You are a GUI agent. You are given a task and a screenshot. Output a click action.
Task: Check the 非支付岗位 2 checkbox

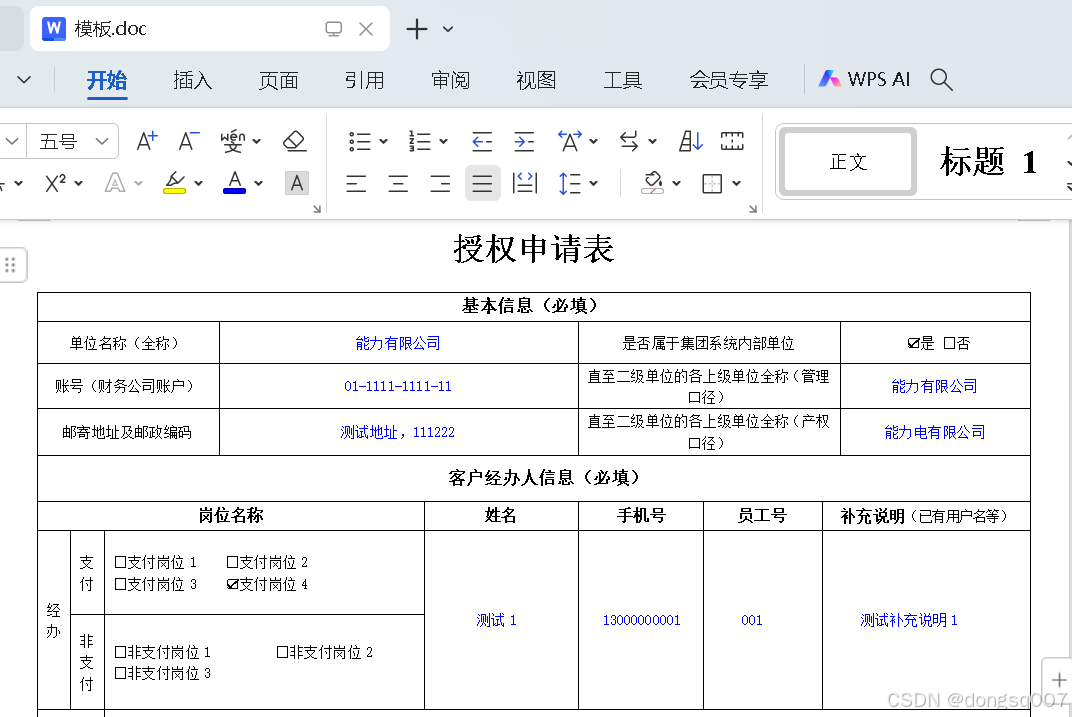282,651
